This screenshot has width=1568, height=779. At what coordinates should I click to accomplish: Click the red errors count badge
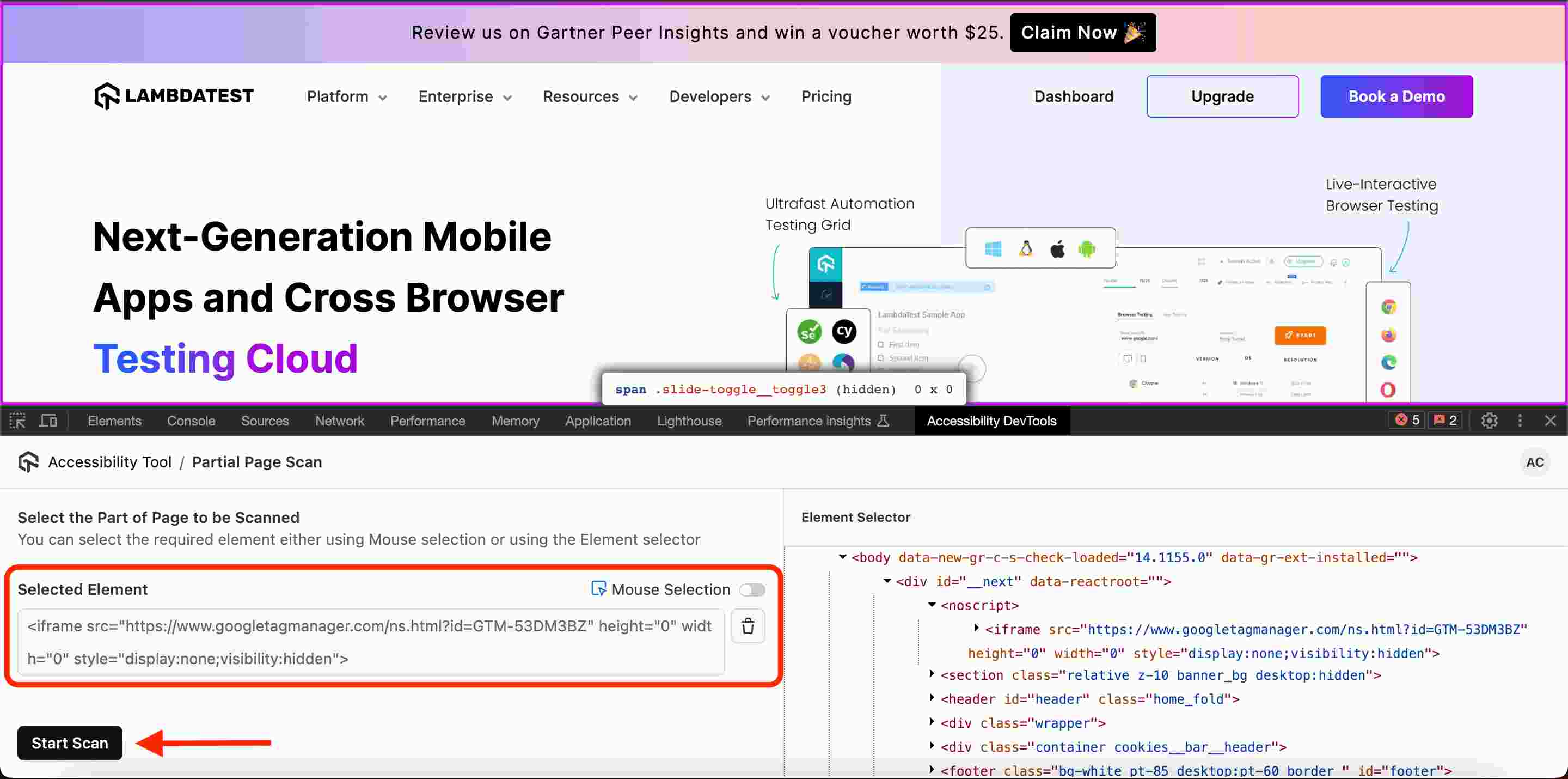click(1407, 420)
